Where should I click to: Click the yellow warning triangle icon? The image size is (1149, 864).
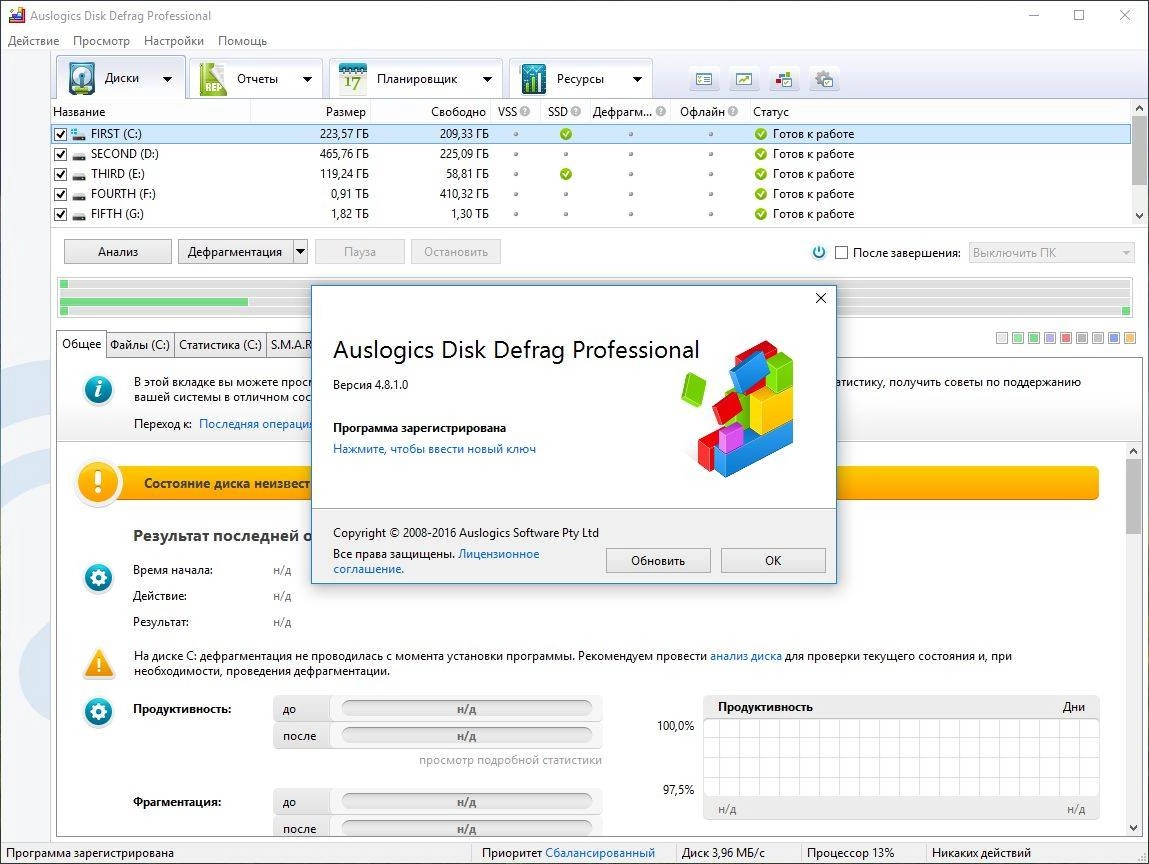point(99,663)
